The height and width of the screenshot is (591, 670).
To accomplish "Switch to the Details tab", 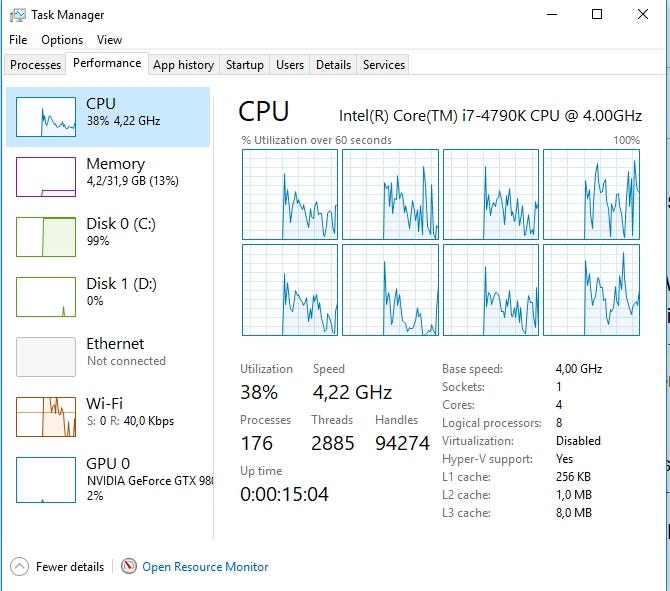I will 333,65.
